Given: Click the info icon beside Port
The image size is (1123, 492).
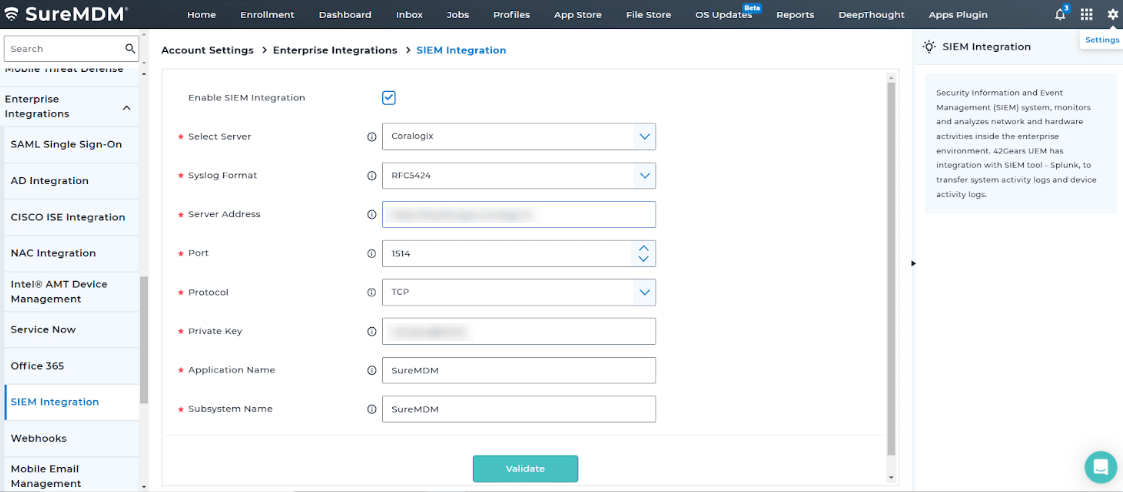Looking at the screenshot, I should [371, 254].
